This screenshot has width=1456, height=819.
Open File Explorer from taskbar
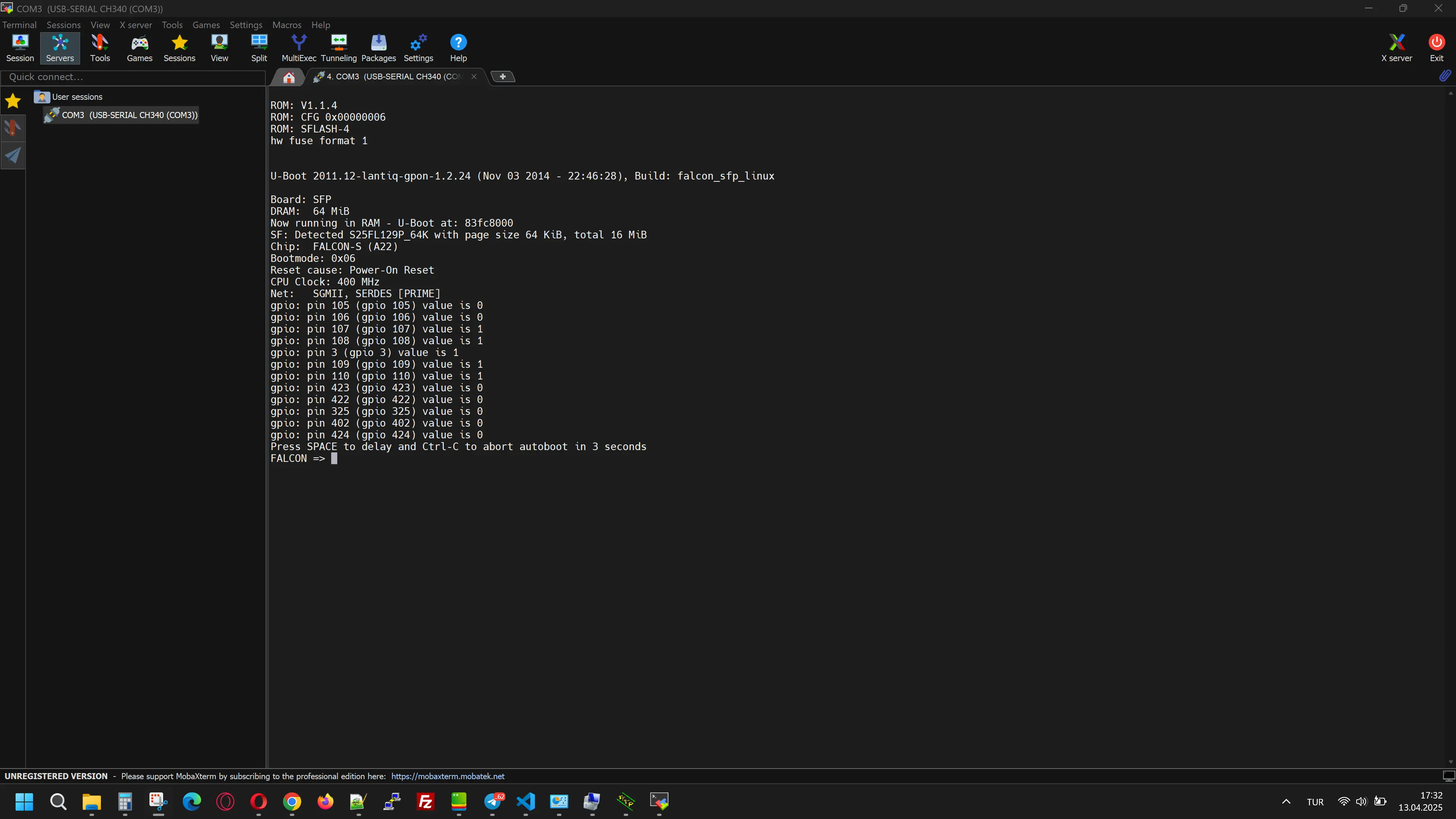(x=91, y=802)
